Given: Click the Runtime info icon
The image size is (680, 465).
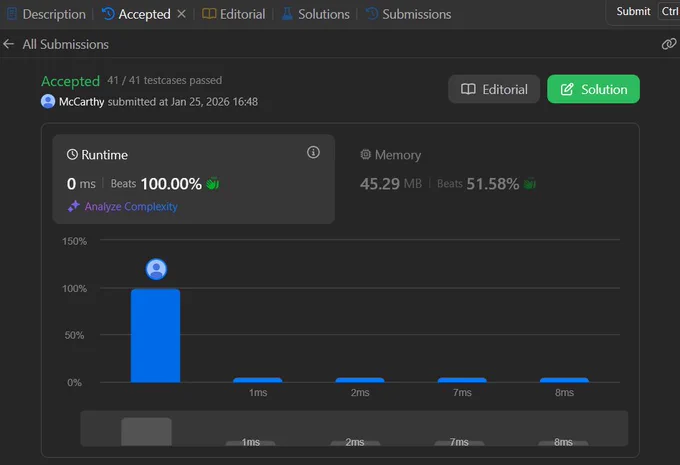Looking at the screenshot, I should coord(313,152).
